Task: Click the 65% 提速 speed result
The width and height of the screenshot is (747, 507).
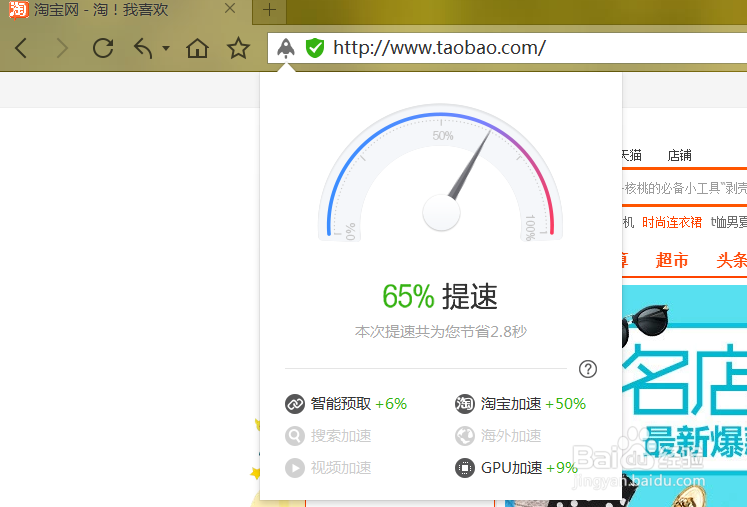Action: (x=440, y=296)
